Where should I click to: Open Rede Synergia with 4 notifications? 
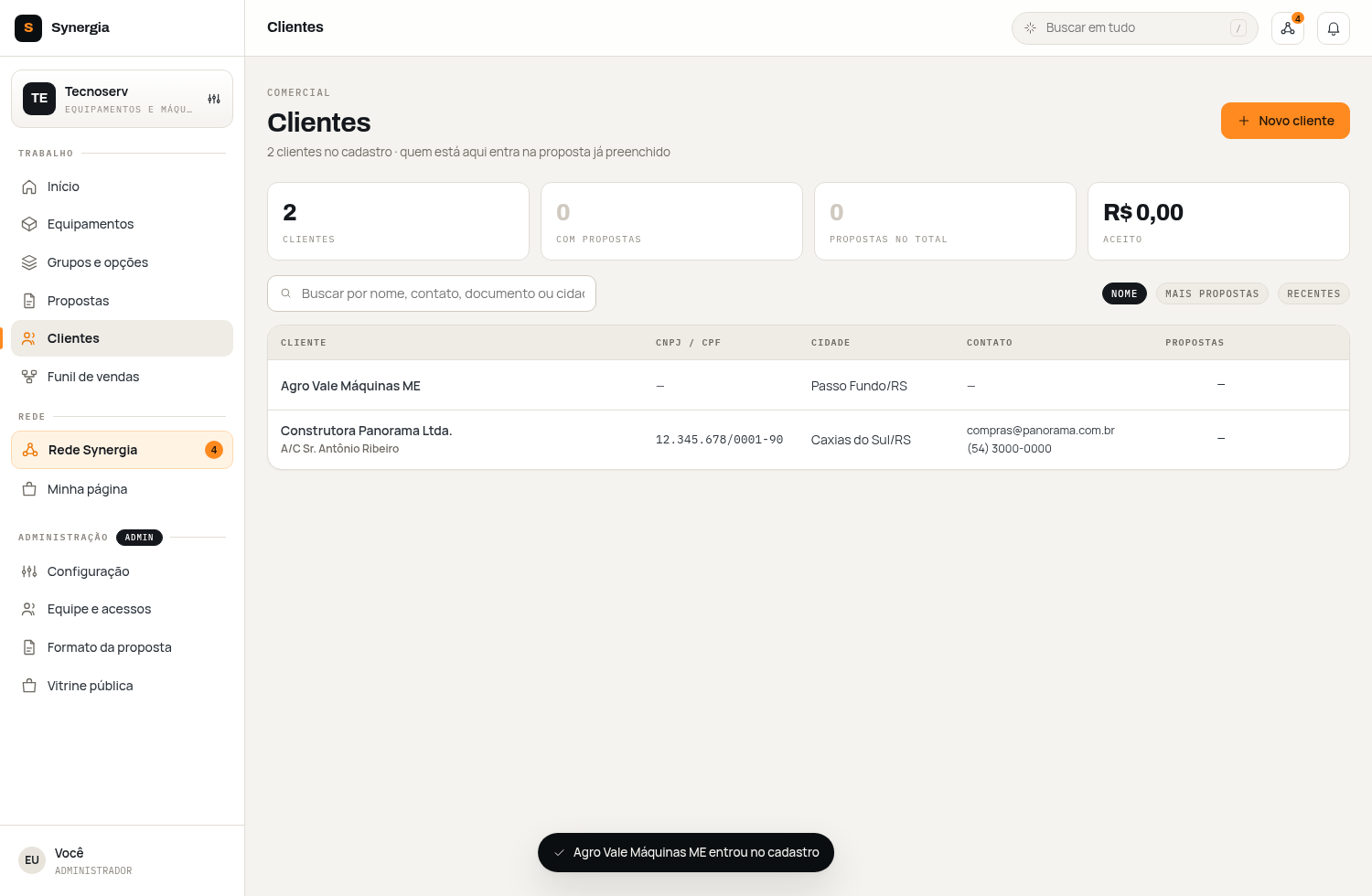[122, 450]
